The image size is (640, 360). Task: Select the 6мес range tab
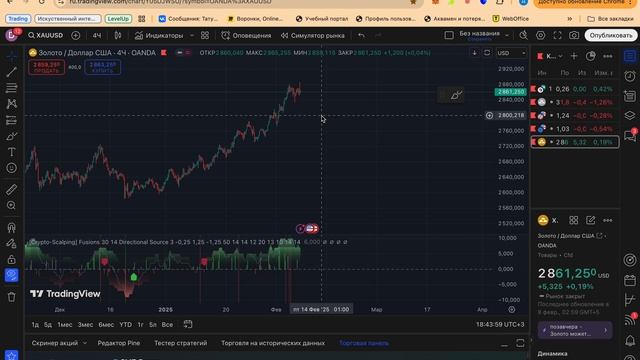pyautogui.click(x=106, y=325)
